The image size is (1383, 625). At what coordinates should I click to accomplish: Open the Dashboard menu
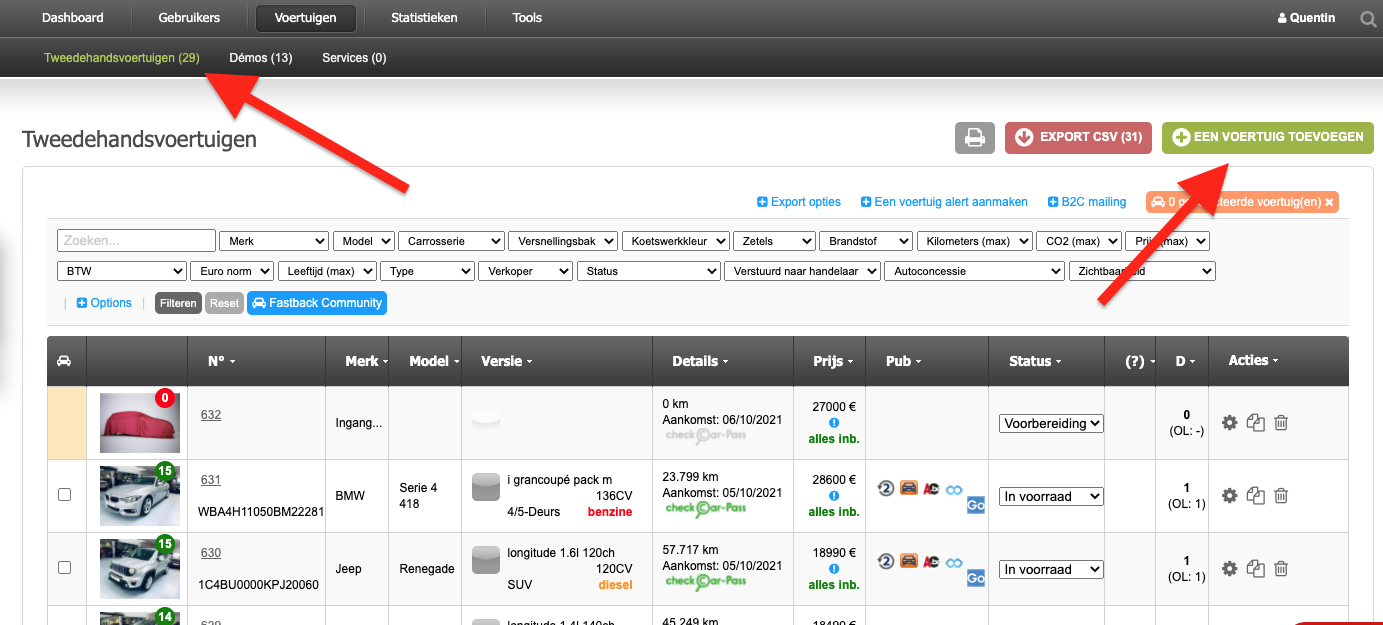72,18
